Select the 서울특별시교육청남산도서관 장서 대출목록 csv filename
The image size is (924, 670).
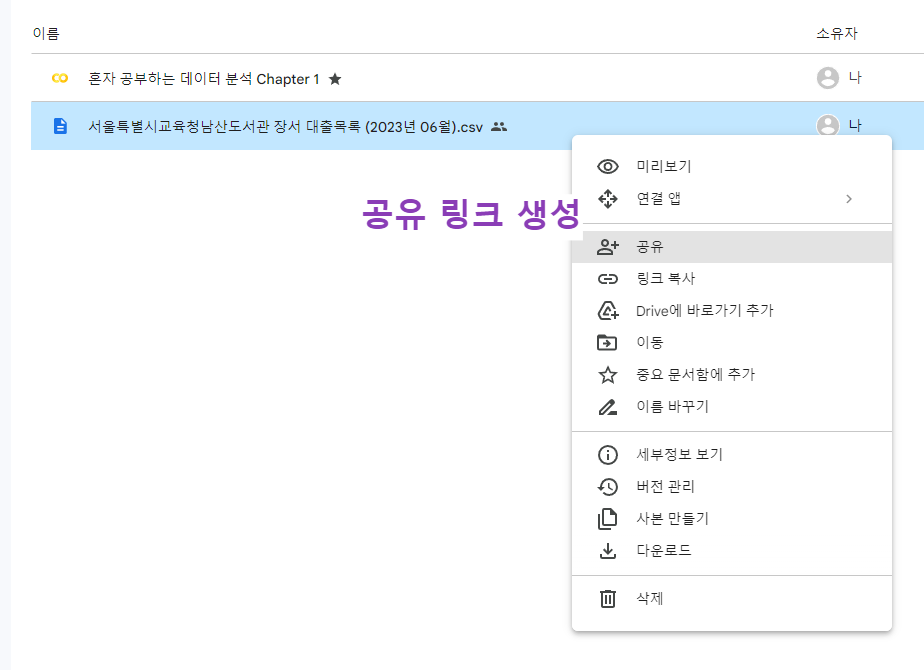(x=286, y=127)
